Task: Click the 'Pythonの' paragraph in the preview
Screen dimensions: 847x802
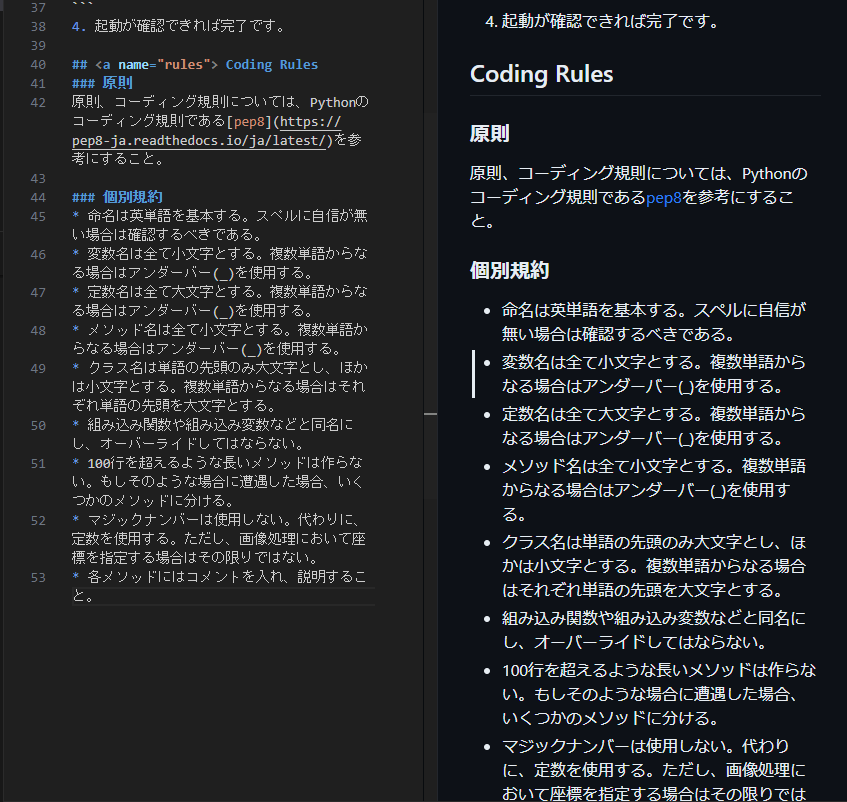Action: point(638,197)
